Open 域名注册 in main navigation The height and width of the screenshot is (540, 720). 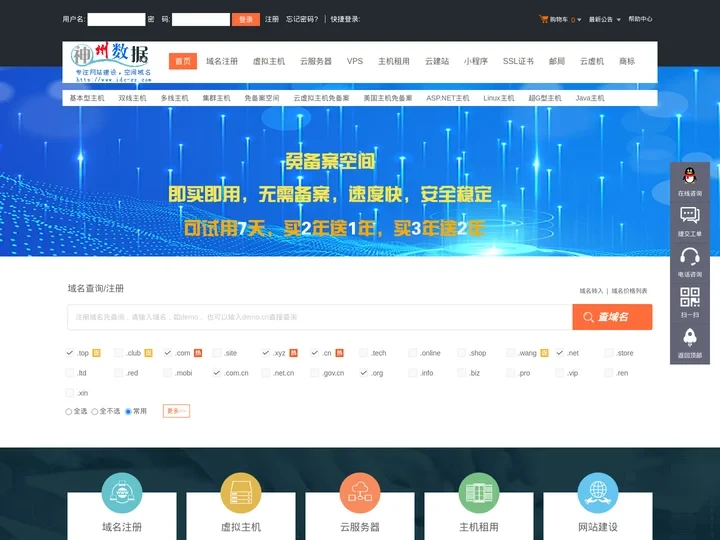click(x=222, y=61)
